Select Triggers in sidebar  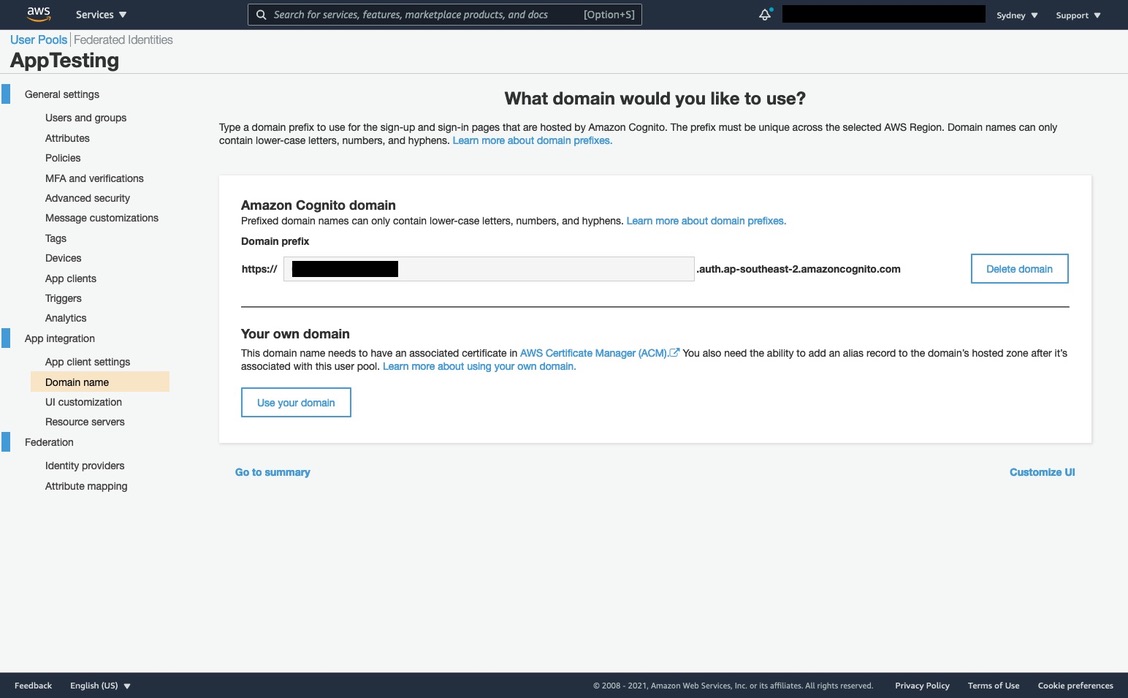click(x=63, y=298)
